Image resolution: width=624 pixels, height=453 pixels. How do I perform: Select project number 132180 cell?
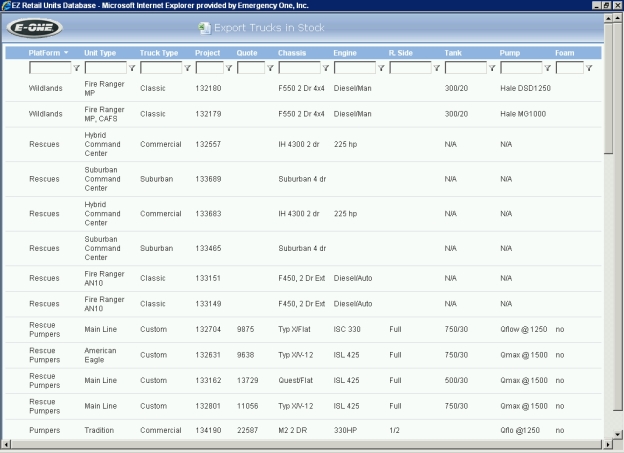tap(208, 88)
